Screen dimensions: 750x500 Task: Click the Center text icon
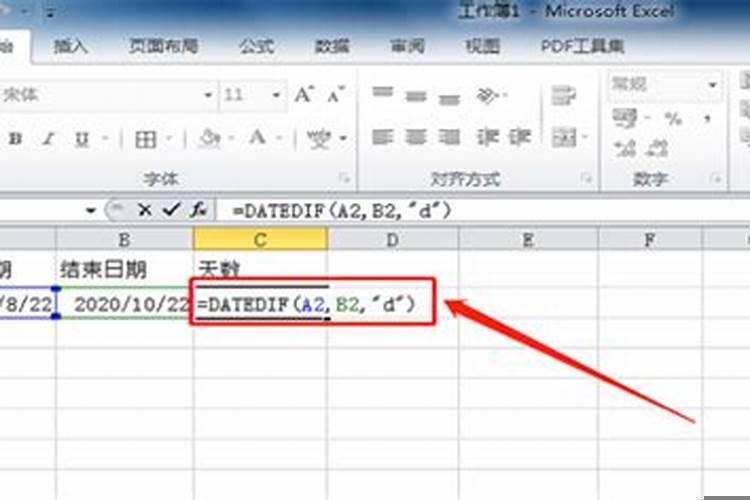[416, 137]
